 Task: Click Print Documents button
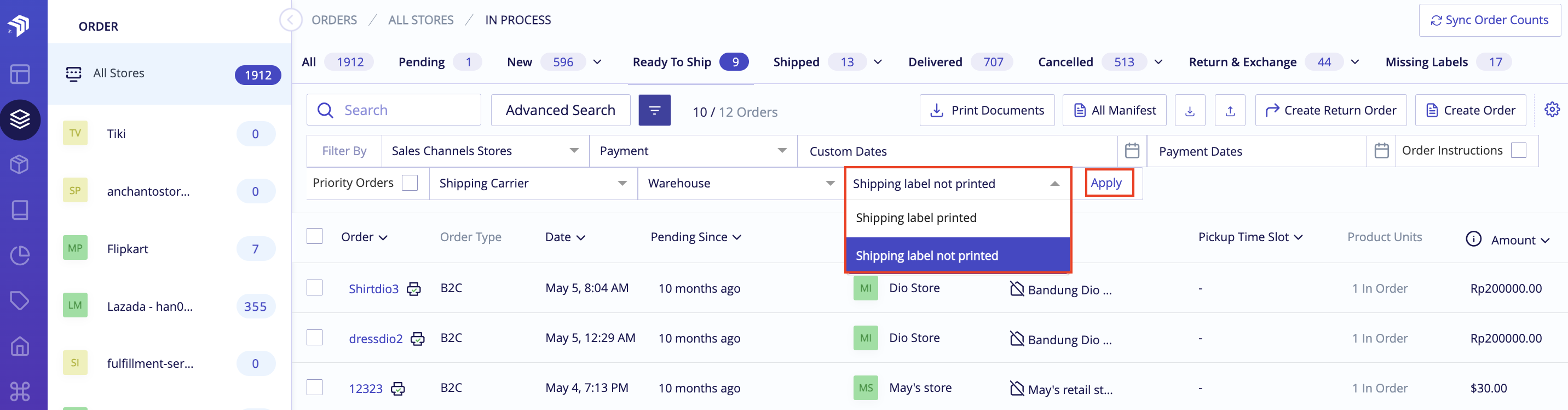click(987, 110)
